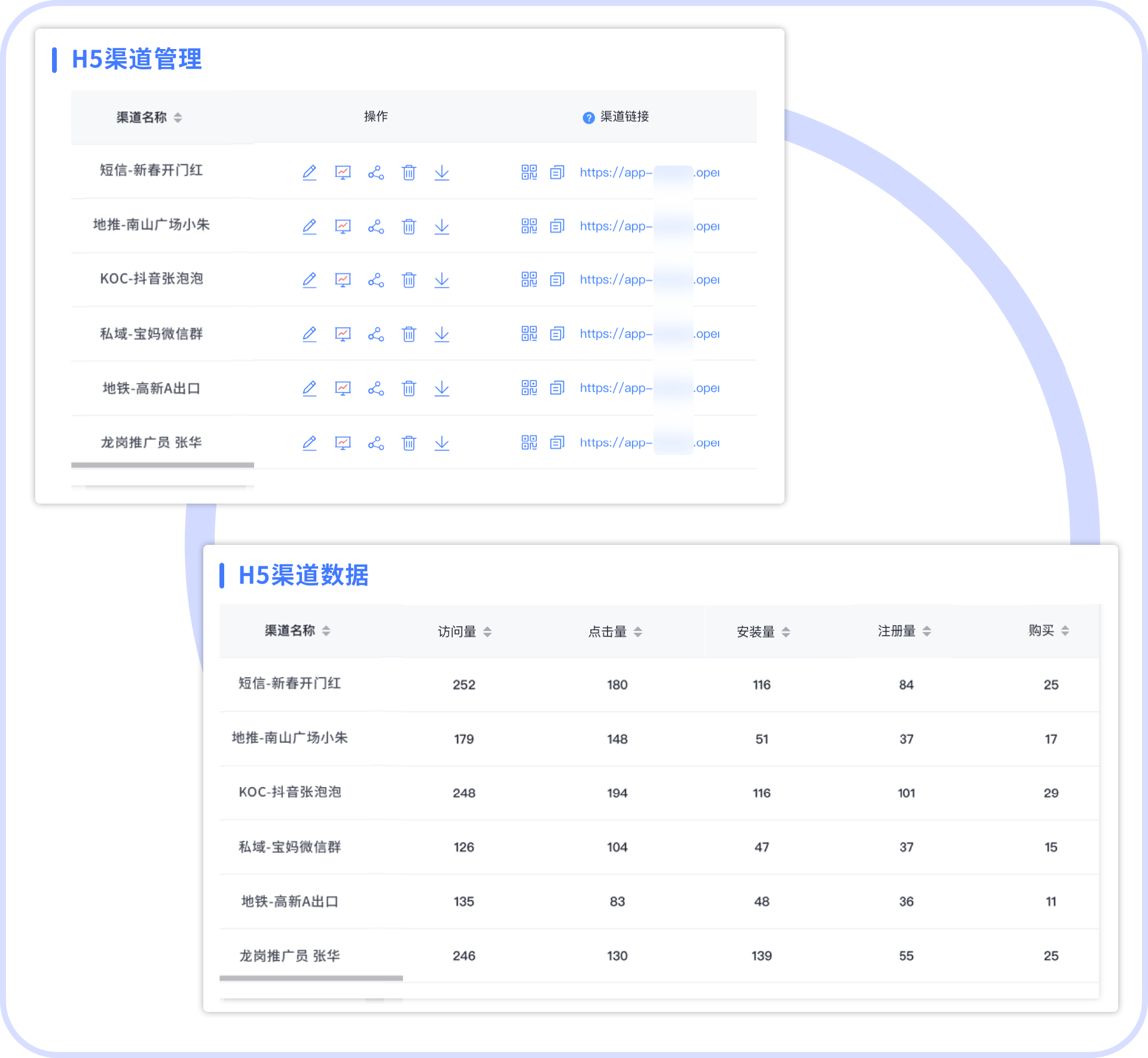This screenshot has height=1058, width=1148.
Task: Delete the 私域-宝妈微信群 channel with trash icon
Action: [409, 334]
